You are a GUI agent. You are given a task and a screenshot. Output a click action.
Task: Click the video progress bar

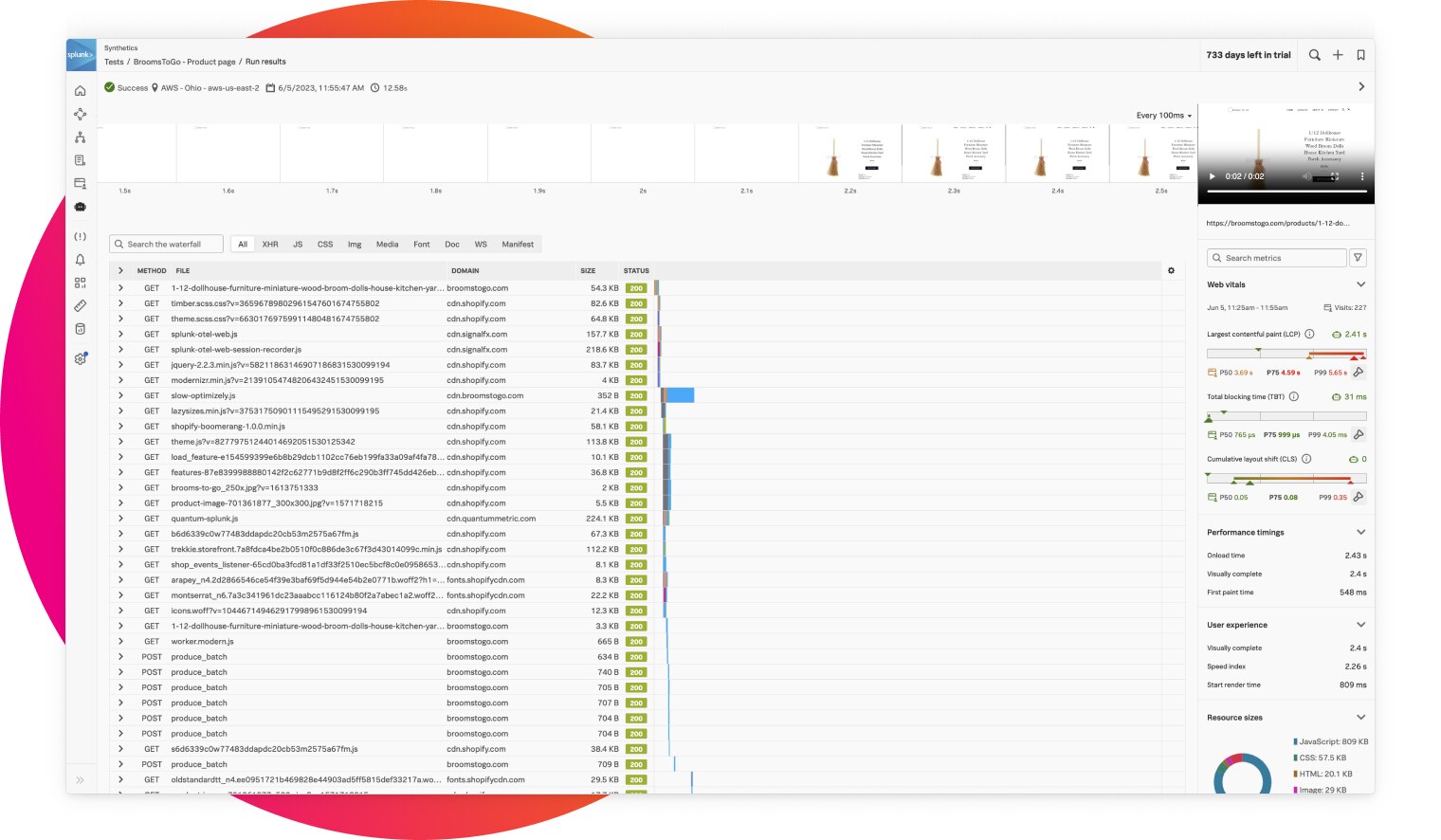pyautogui.click(x=1286, y=192)
